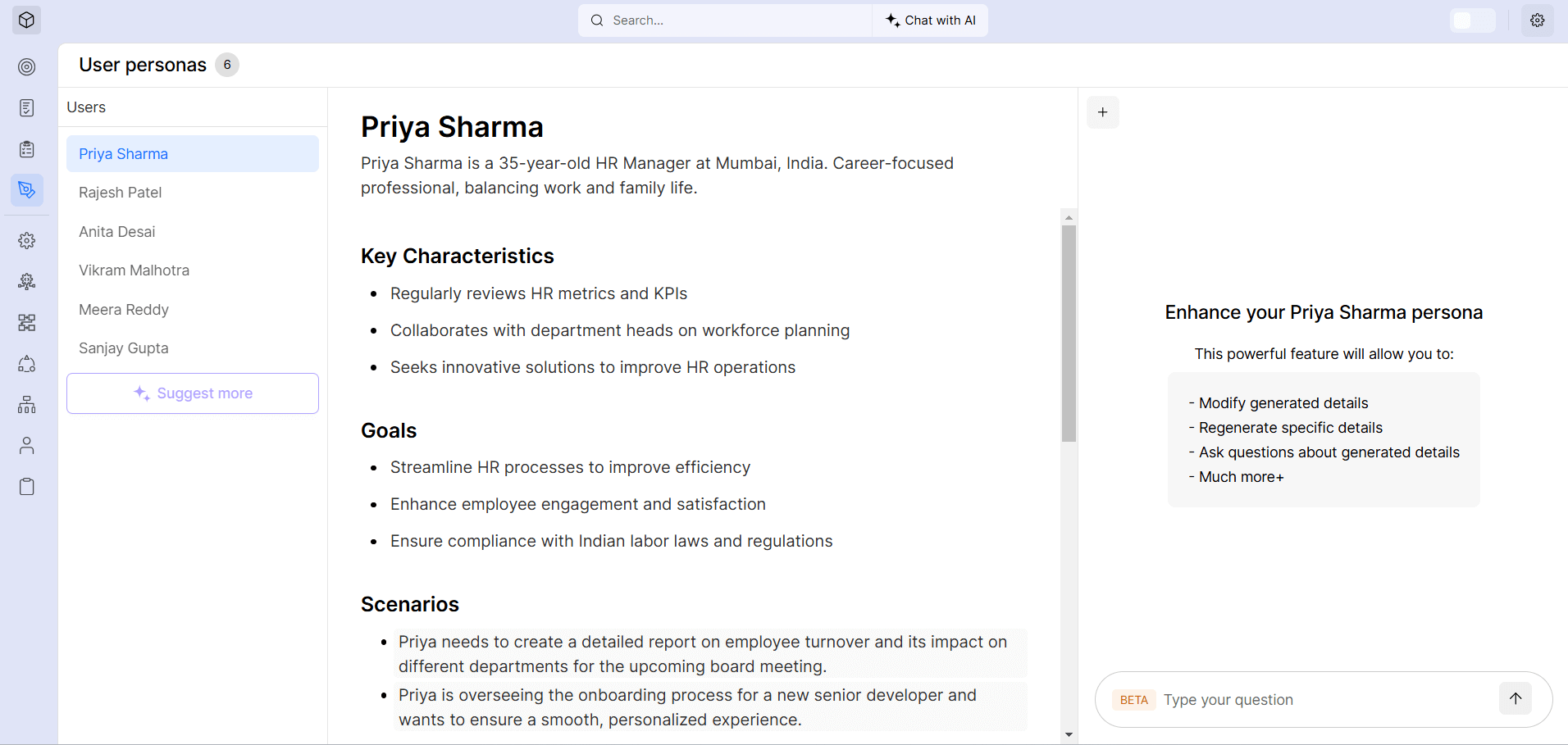This screenshot has width=1568, height=745.
Task: Click 'Much more+' line
Action: (1236, 477)
